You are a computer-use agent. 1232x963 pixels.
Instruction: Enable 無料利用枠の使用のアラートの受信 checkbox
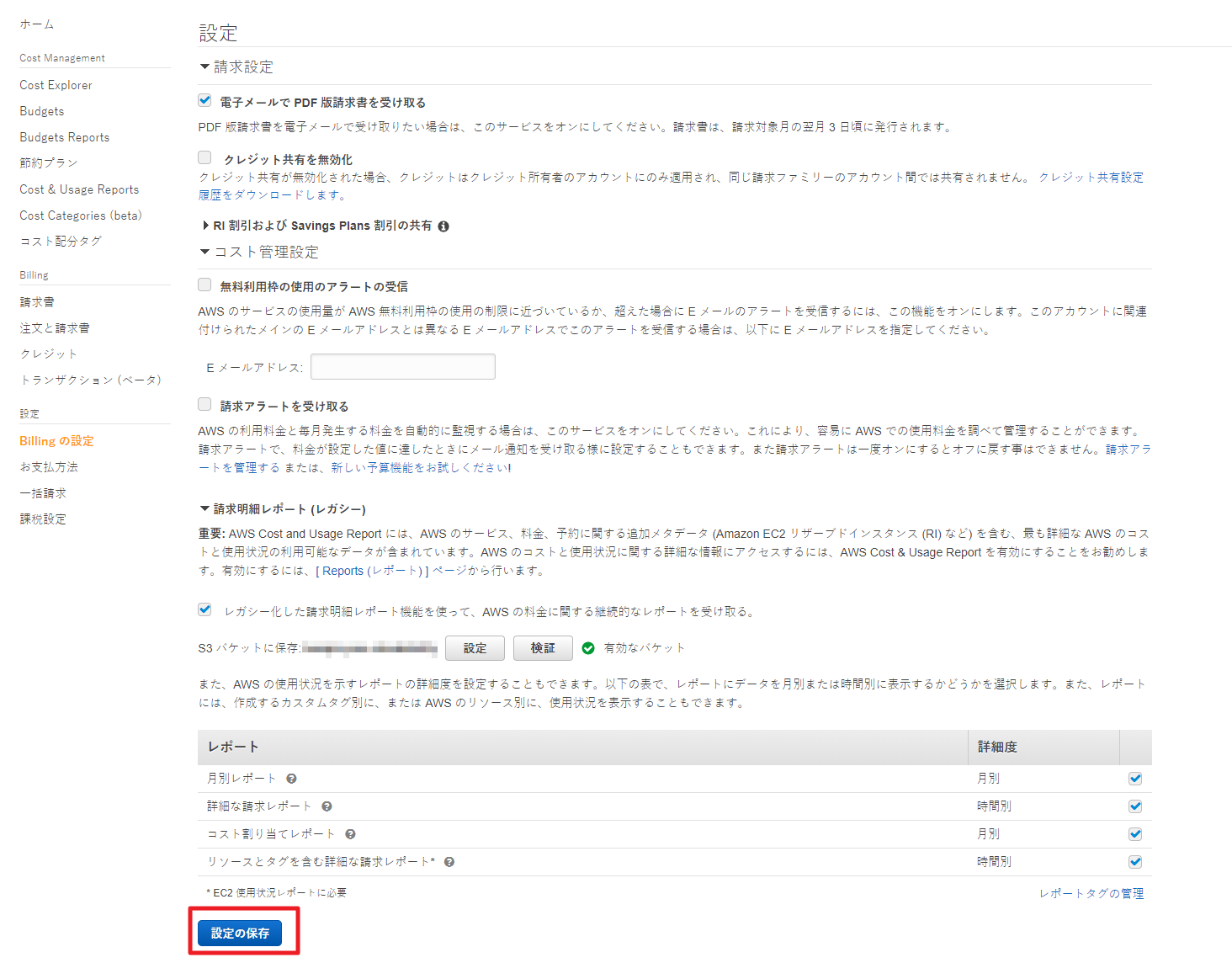[x=204, y=285]
